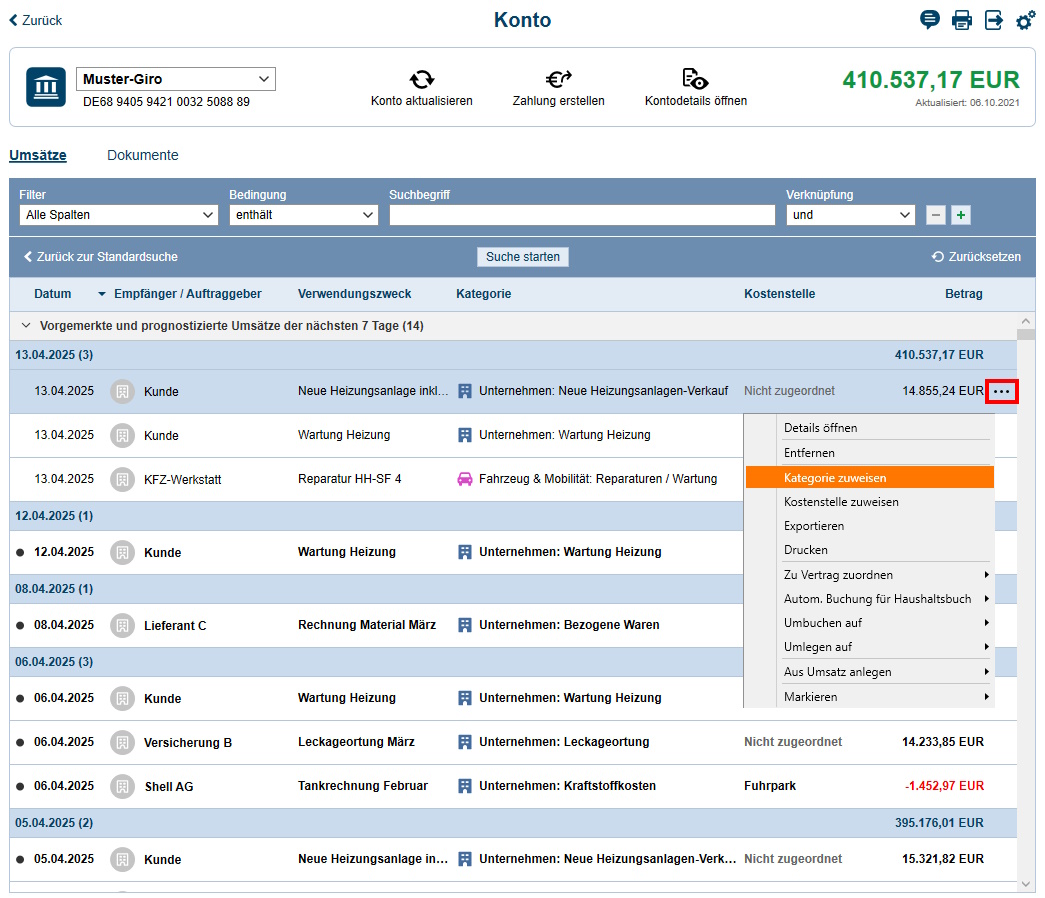This screenshot has height=898, width=1045.
Task: Click Rechnung Material März purpose text
Action: [367, 625]
